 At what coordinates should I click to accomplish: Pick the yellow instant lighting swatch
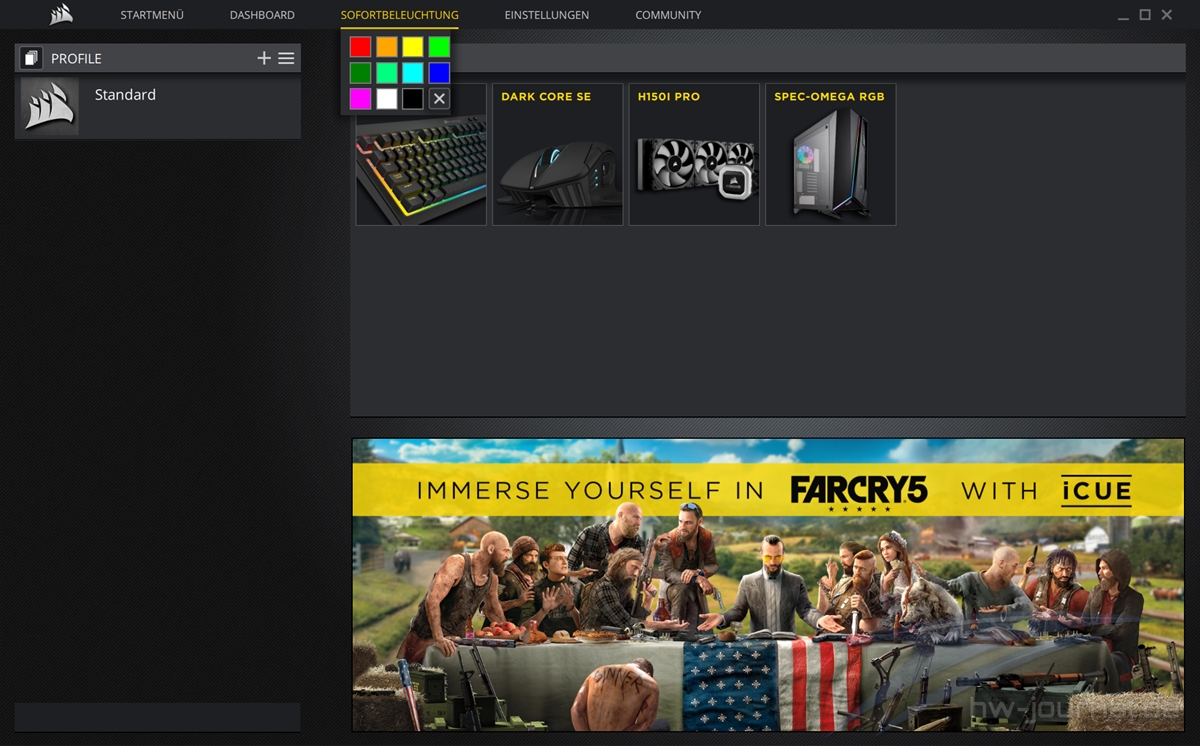[x=413, y=46]
